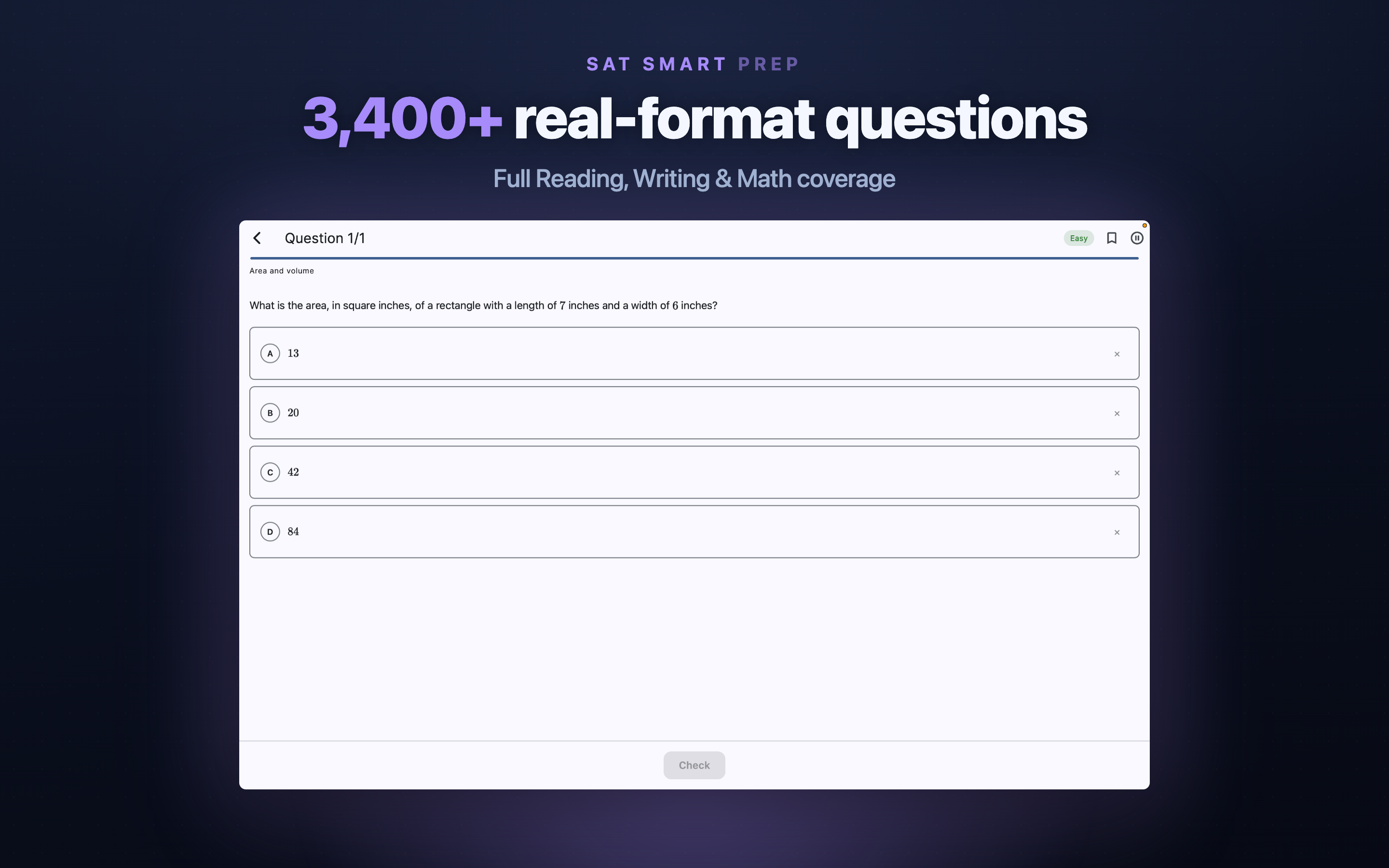Viewport: 1389px width, 868px height.
Task: Select answer circle B
Action: pos(271,413)
